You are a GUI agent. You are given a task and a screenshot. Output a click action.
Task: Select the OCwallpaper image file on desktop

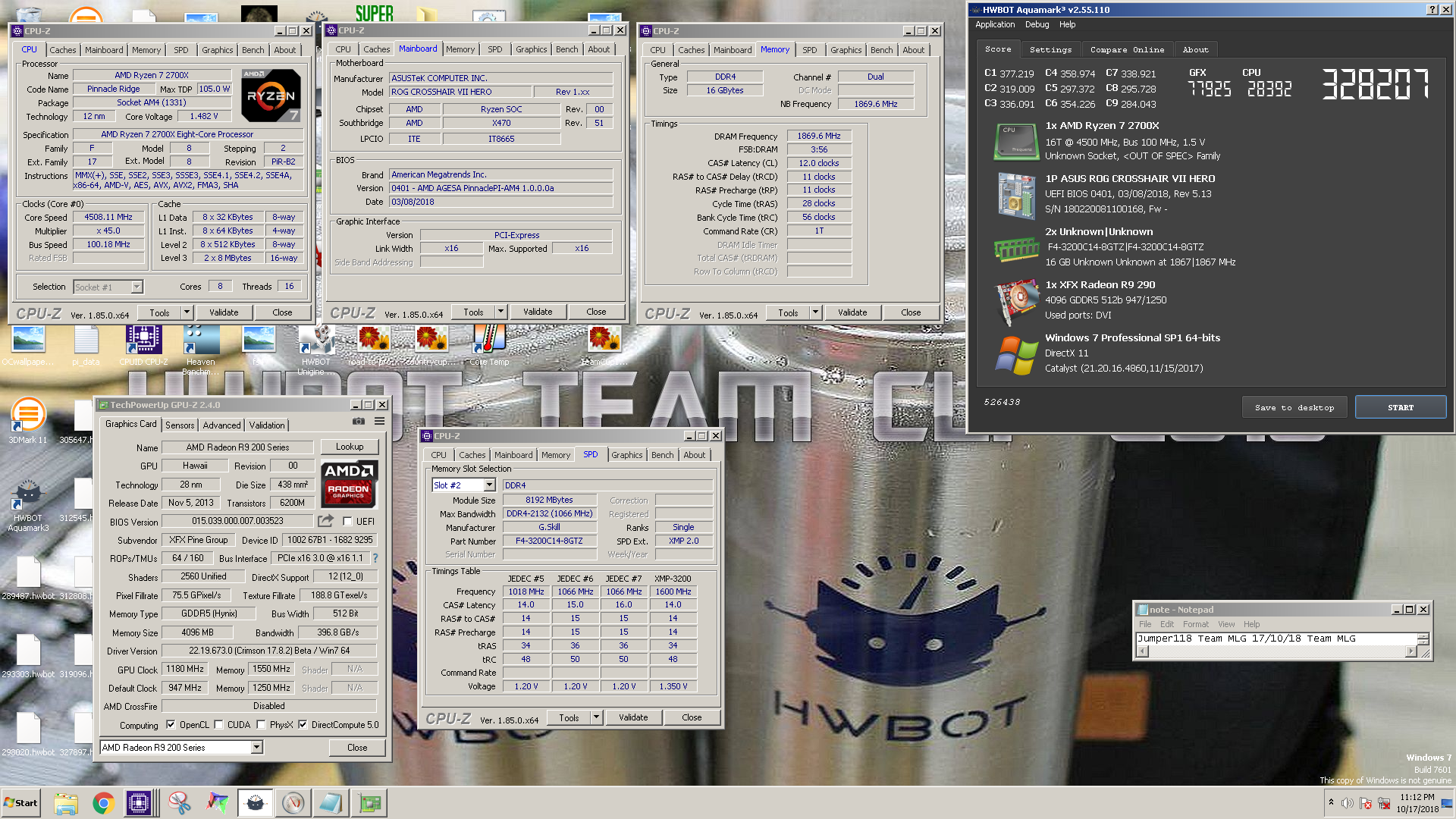pyautogui.click(x=28, y=346)
